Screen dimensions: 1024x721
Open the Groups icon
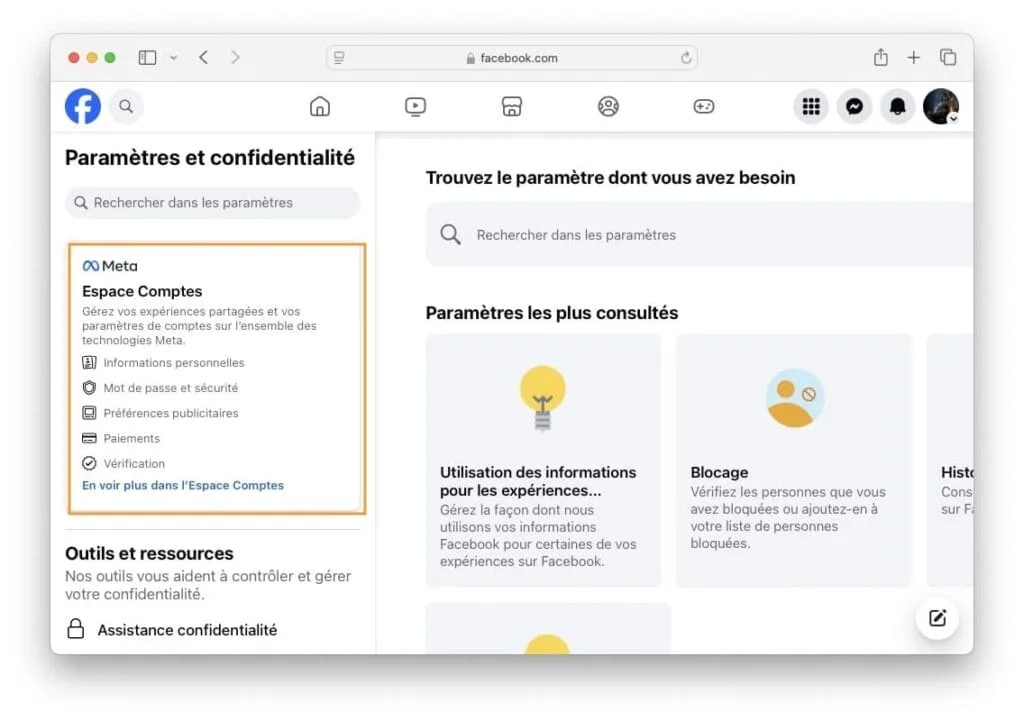[608, 106]
